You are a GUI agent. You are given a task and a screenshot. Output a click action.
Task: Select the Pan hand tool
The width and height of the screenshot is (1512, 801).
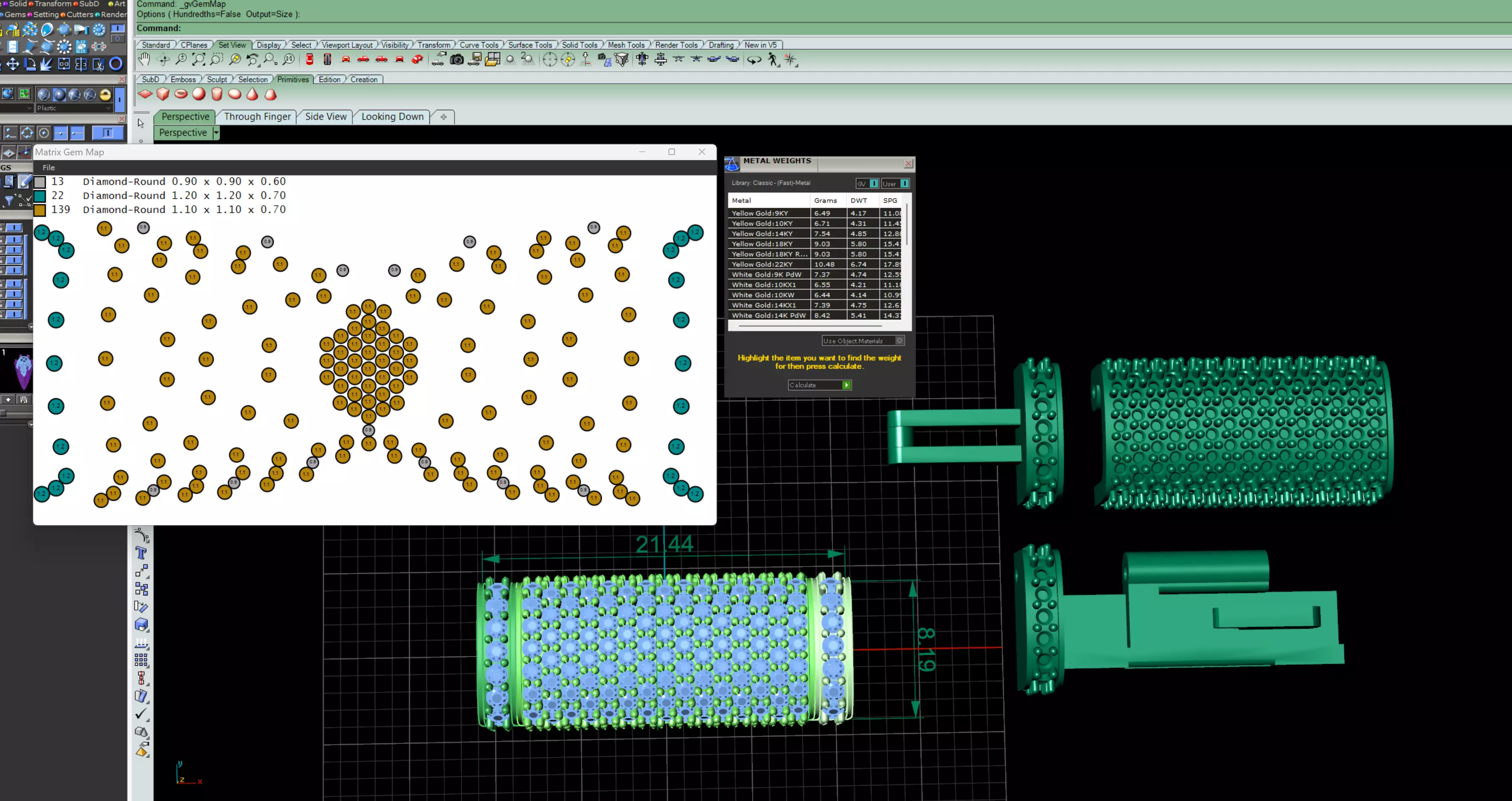click(144, 59)
